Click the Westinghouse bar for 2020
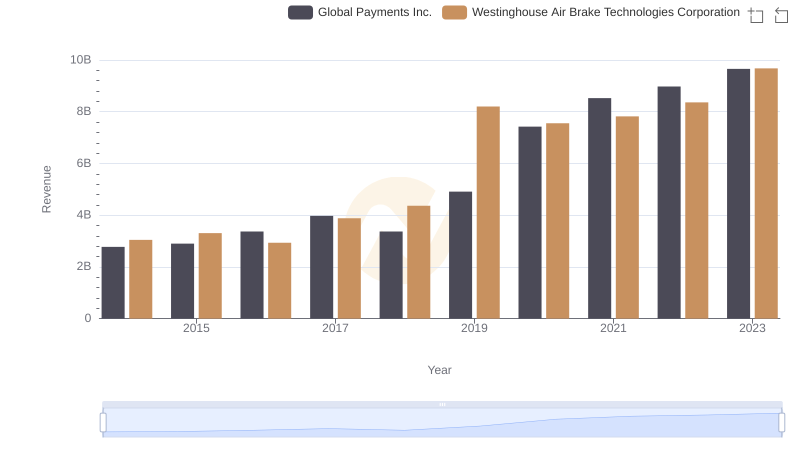 558,221
